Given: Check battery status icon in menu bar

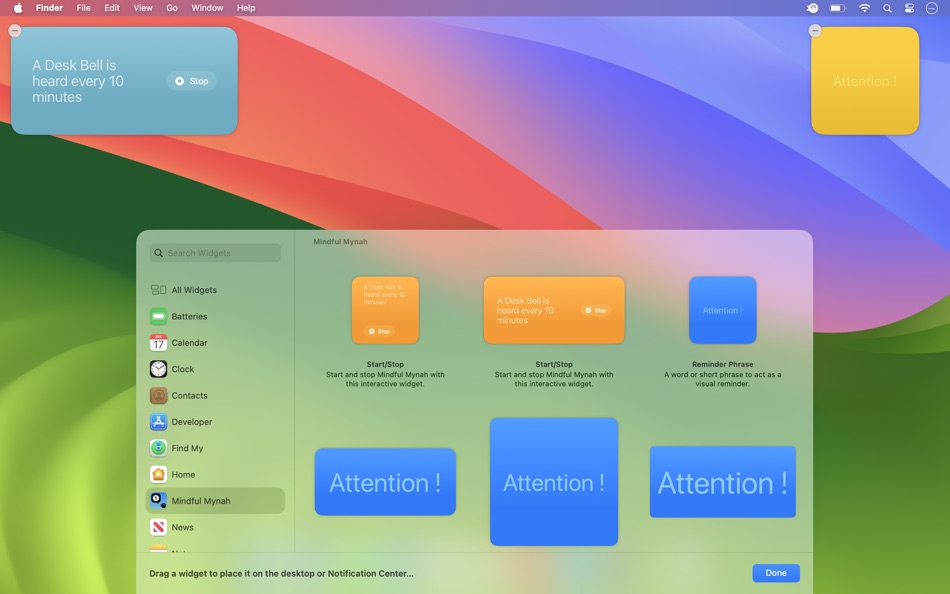Looking at the screenshot, I should pyautogui.click(x=838, y=8).
